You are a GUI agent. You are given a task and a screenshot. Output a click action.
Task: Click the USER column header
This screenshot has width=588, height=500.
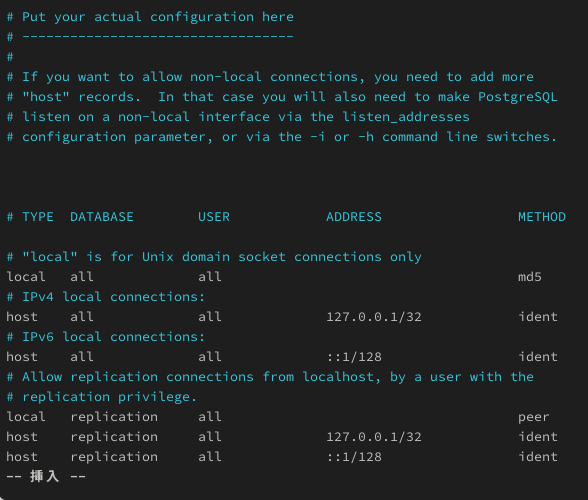214,217
